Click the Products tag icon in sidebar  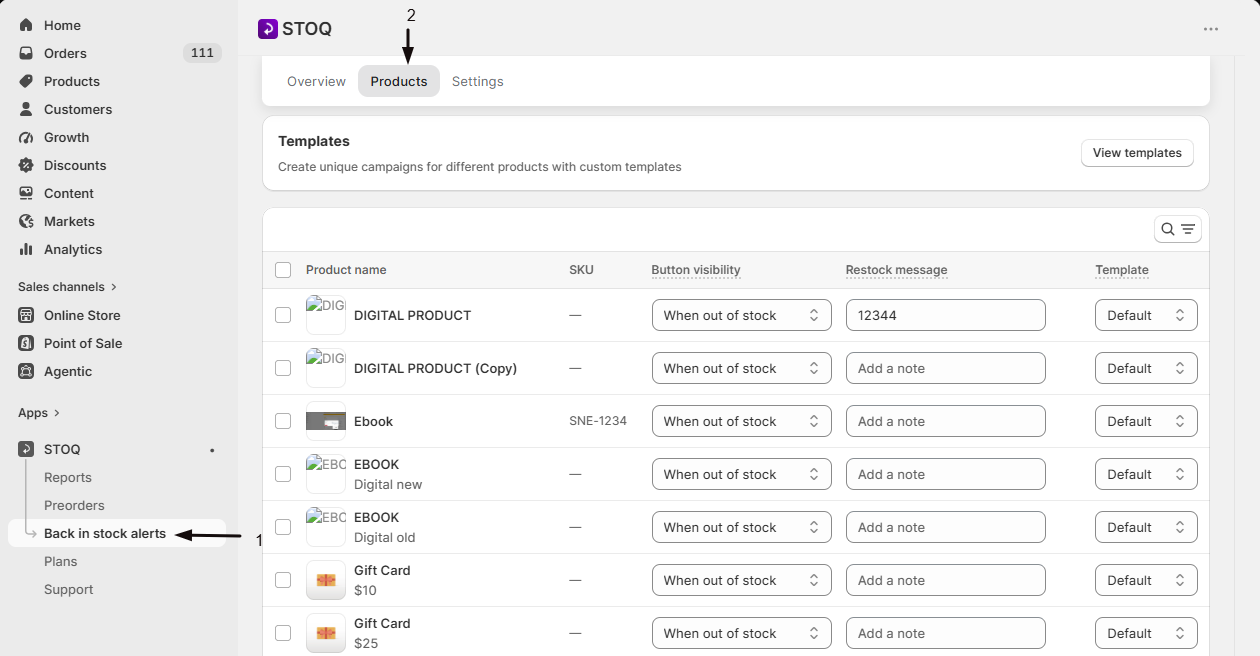26,81
